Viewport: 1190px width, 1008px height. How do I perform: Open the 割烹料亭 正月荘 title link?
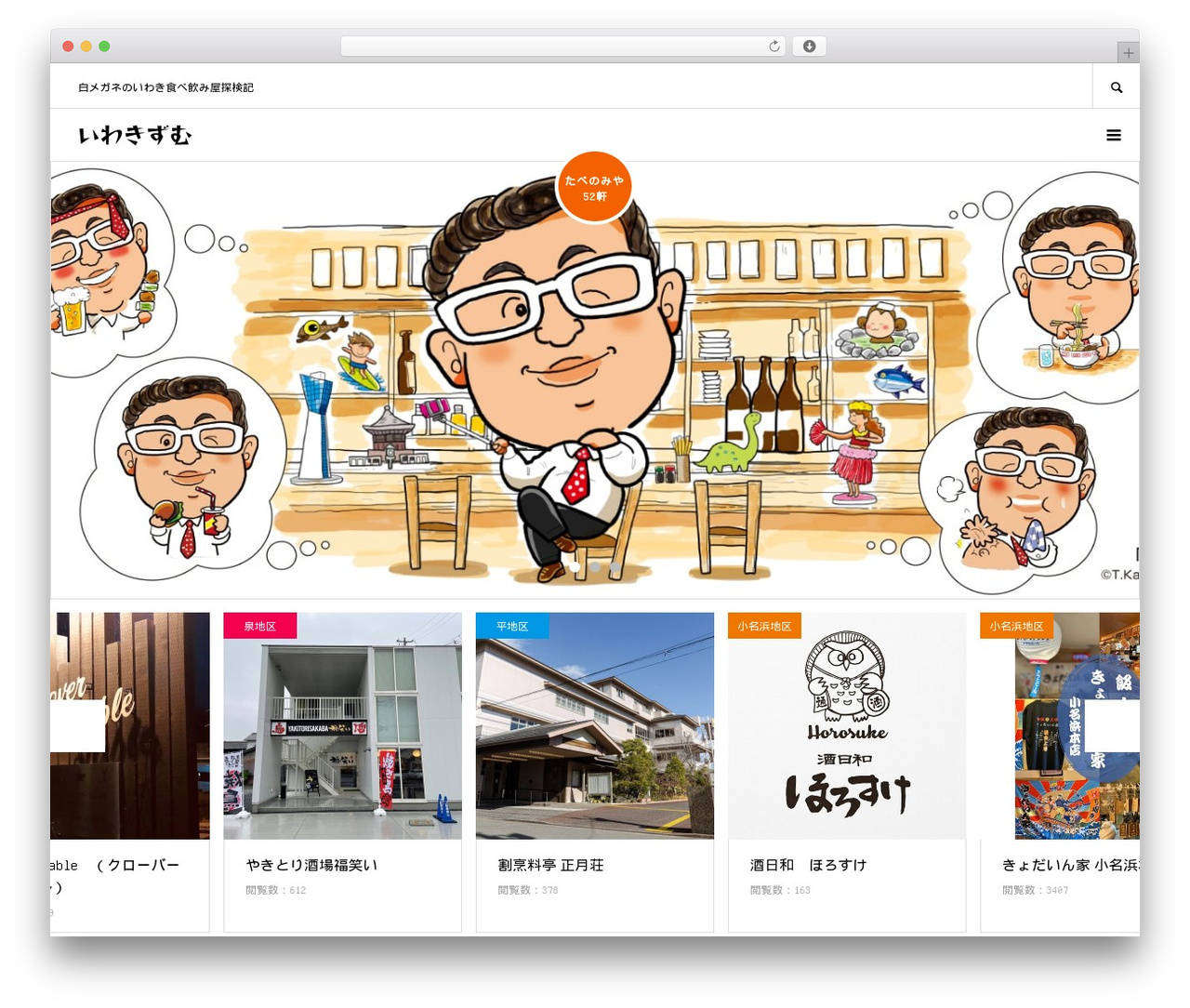pos(550,865)
